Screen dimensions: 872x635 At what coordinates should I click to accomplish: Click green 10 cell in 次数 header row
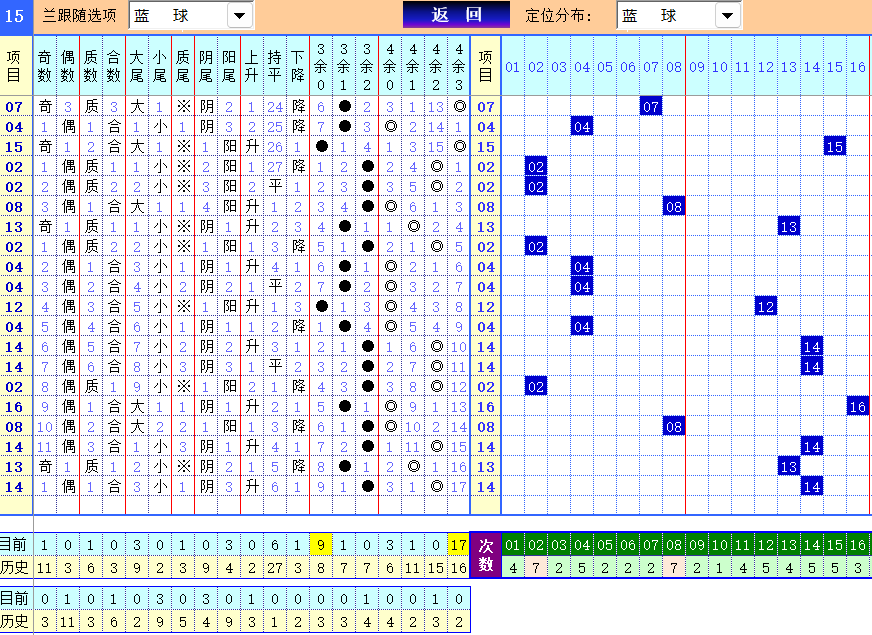(x=720, y=545)
